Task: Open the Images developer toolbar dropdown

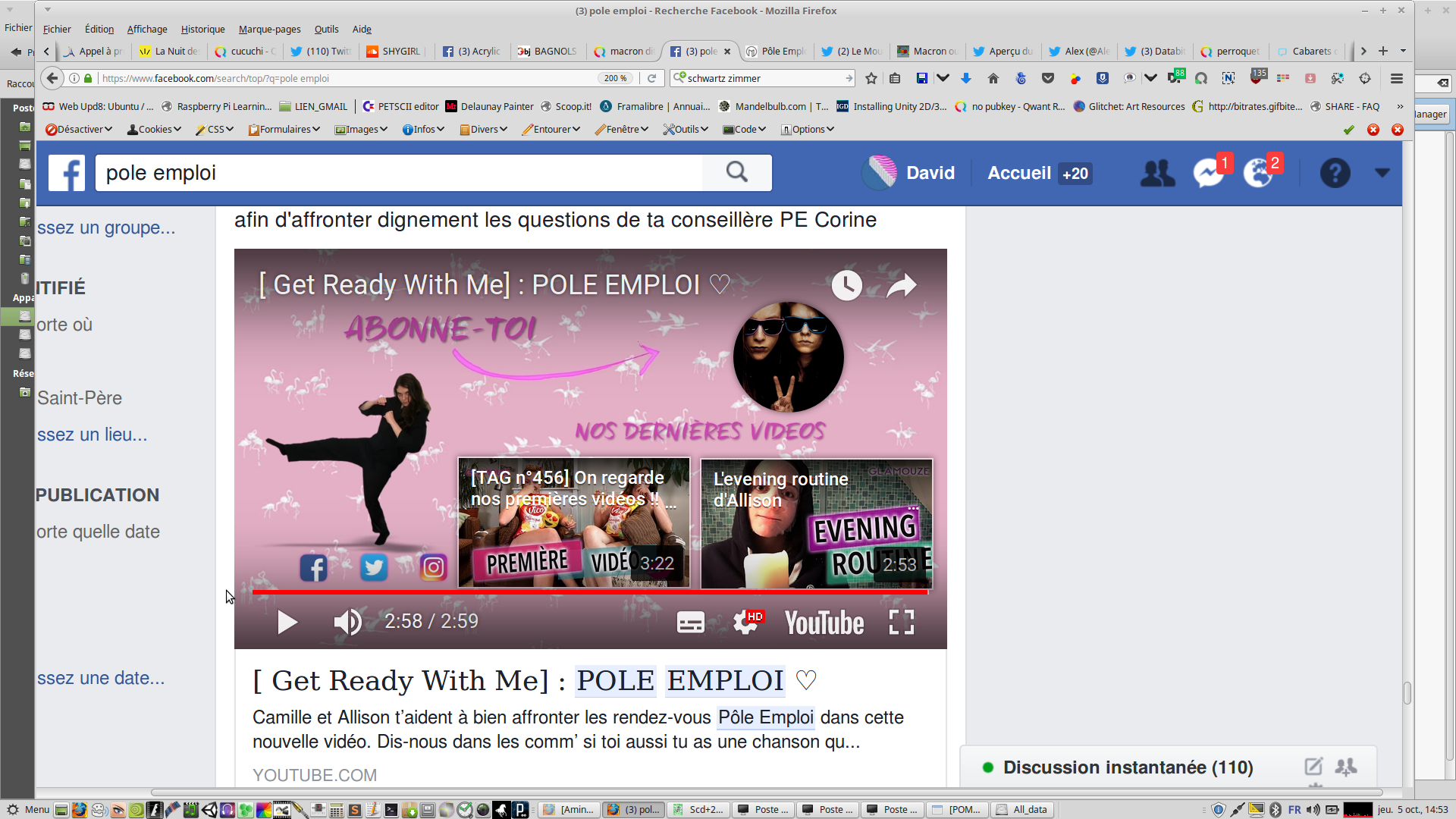Action: (x=361, y=130)
